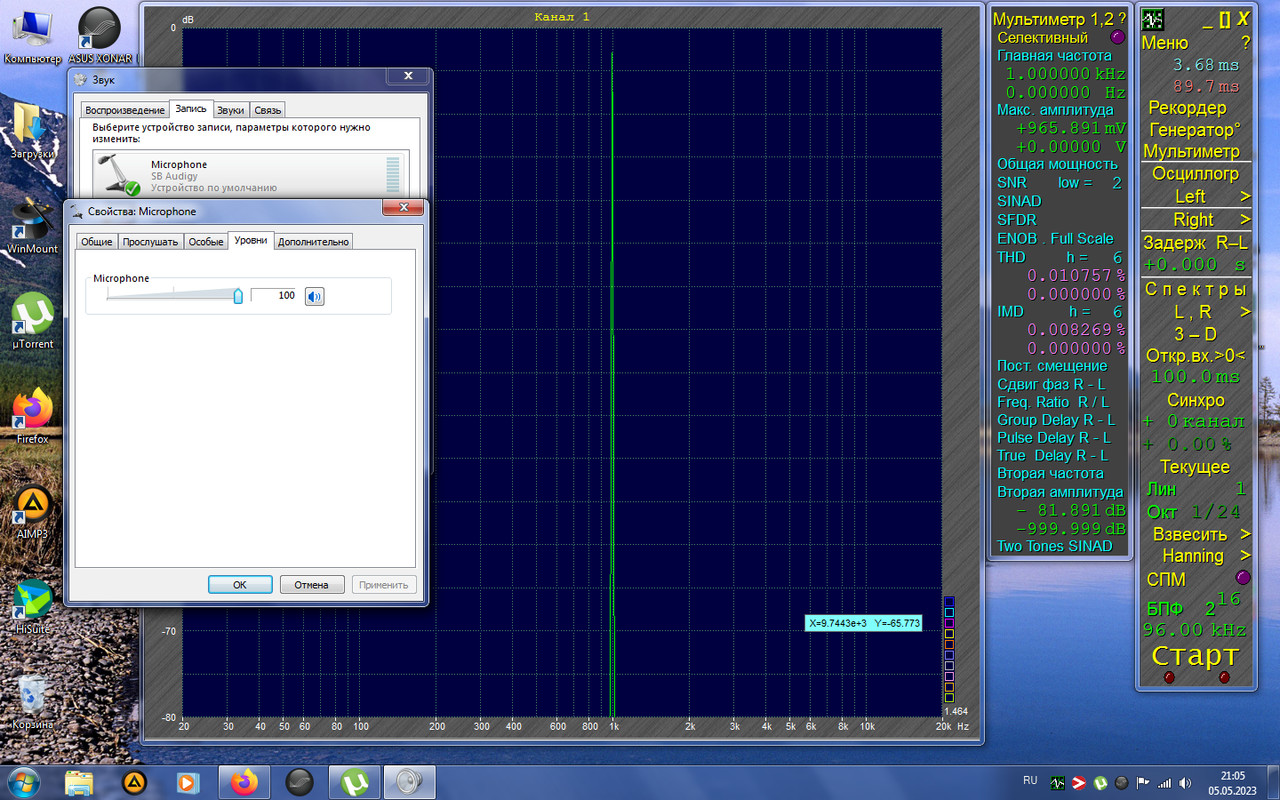Screen dimensions: 1280x800
Task: Expand the Взвесить submenu arrow
Action: pyautogui.click(x=1245, y=534)
